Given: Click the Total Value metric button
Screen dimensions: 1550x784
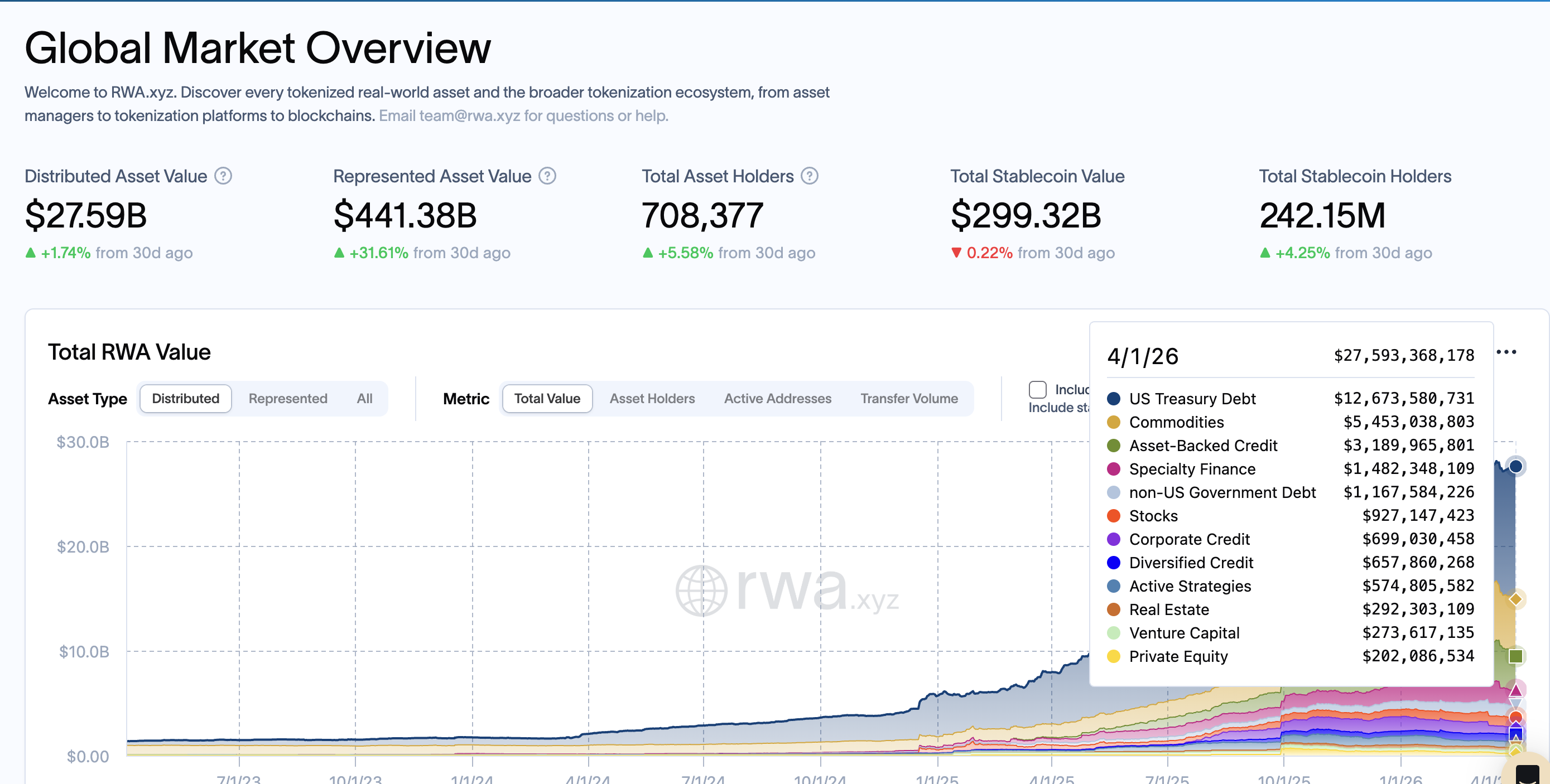Looking at the screenshot, I should 546,398.
